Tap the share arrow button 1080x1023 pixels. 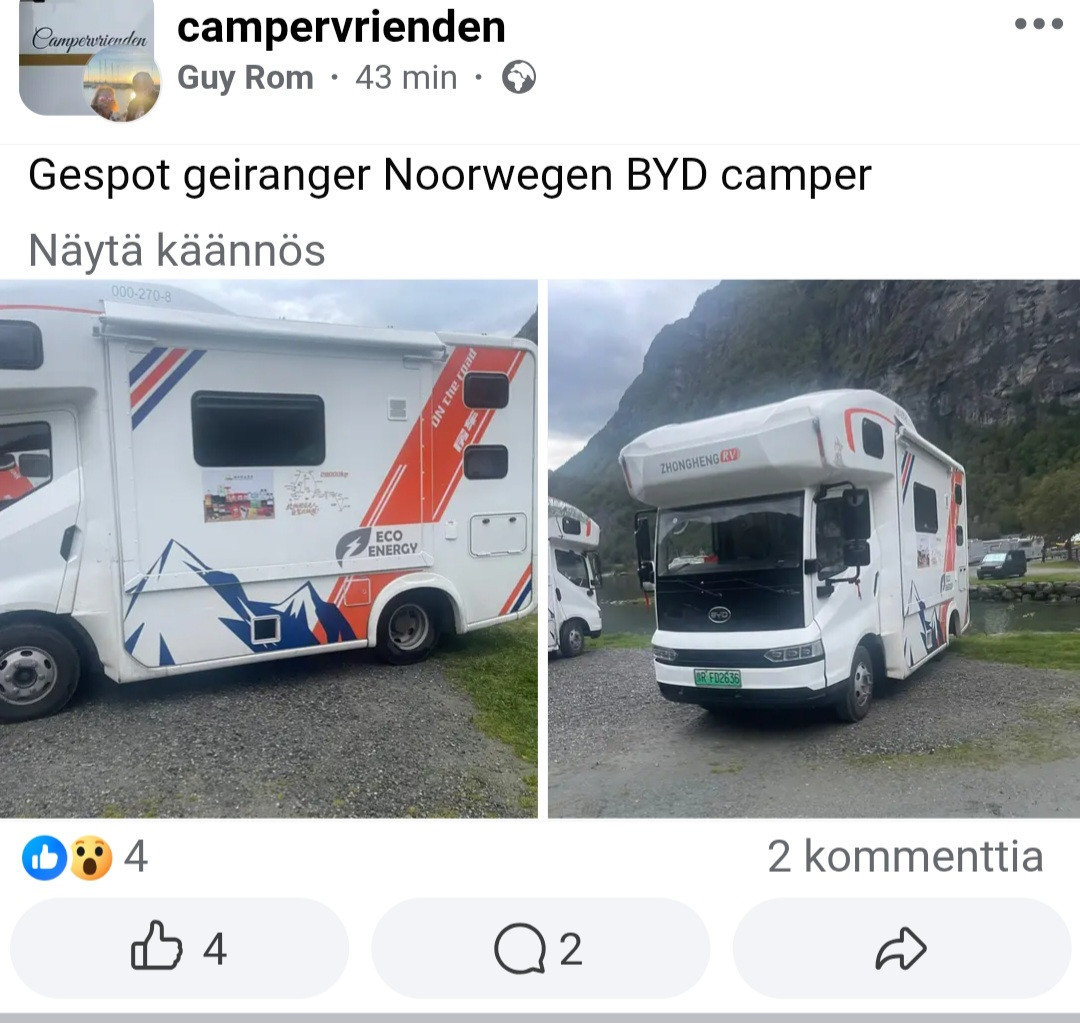click(902, 948)
